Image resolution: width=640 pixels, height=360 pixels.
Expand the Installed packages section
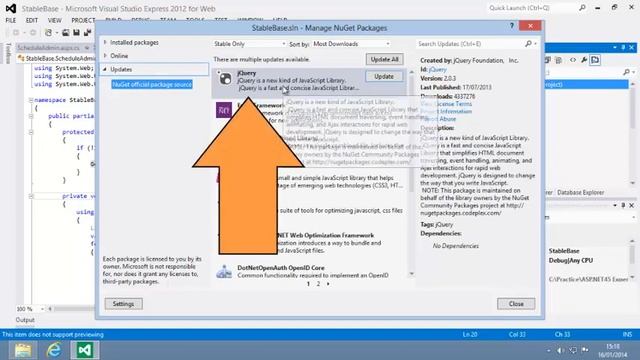106,42
